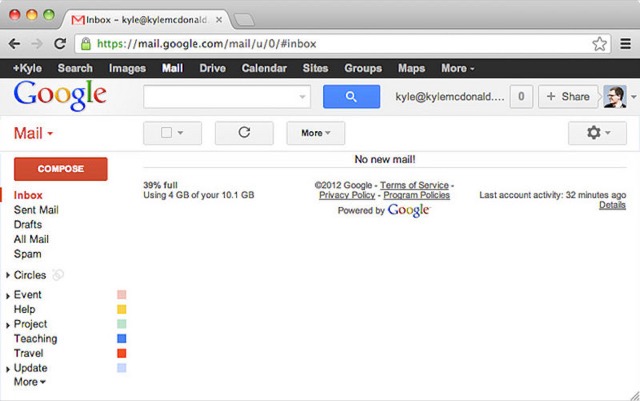Bookmark page with the star icon

599,44
